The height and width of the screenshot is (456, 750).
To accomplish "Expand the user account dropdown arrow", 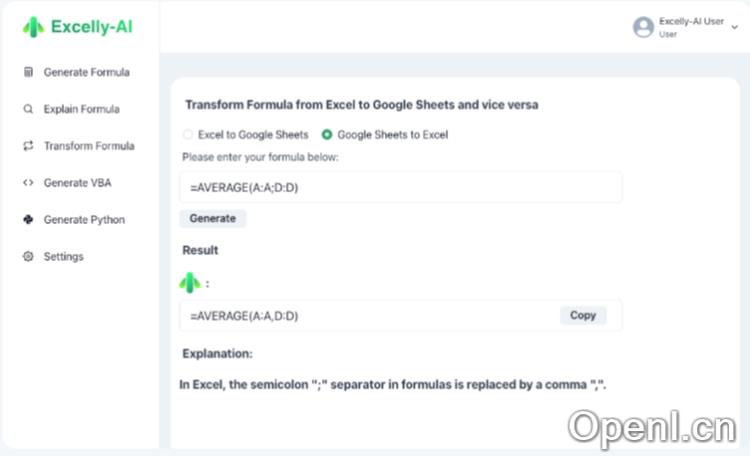I will pos(735,28).
